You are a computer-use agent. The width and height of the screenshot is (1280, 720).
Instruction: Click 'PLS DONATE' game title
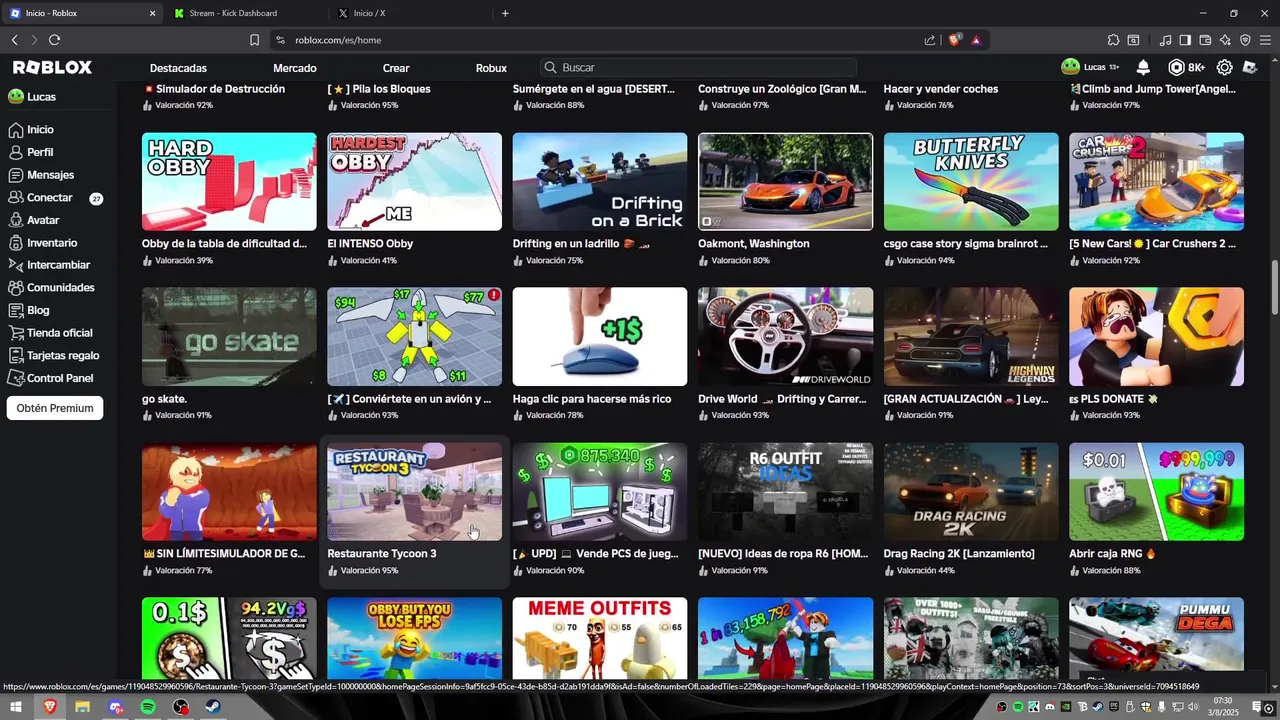click(1113, 399)
